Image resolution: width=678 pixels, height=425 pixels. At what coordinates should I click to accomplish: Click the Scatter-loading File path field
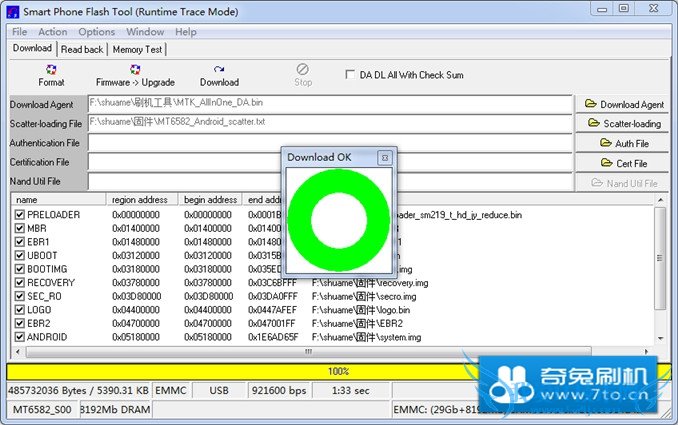click(x=330, y=122)
